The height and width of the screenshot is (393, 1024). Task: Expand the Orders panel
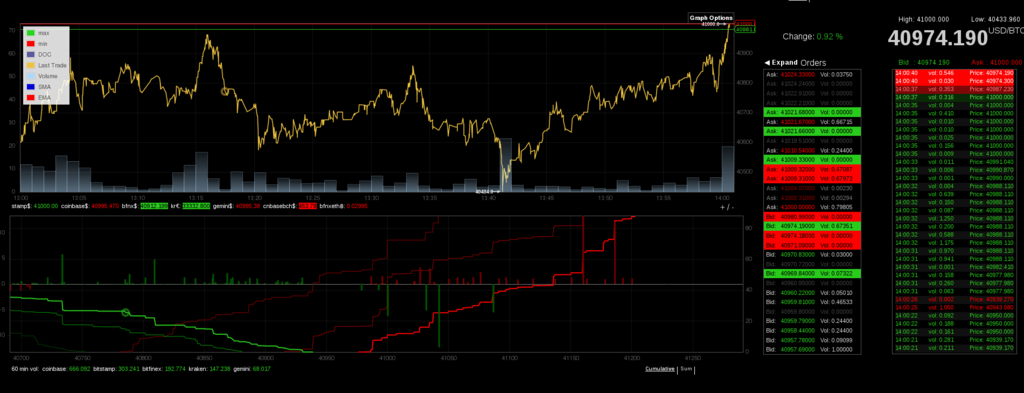tap(781, 63)
